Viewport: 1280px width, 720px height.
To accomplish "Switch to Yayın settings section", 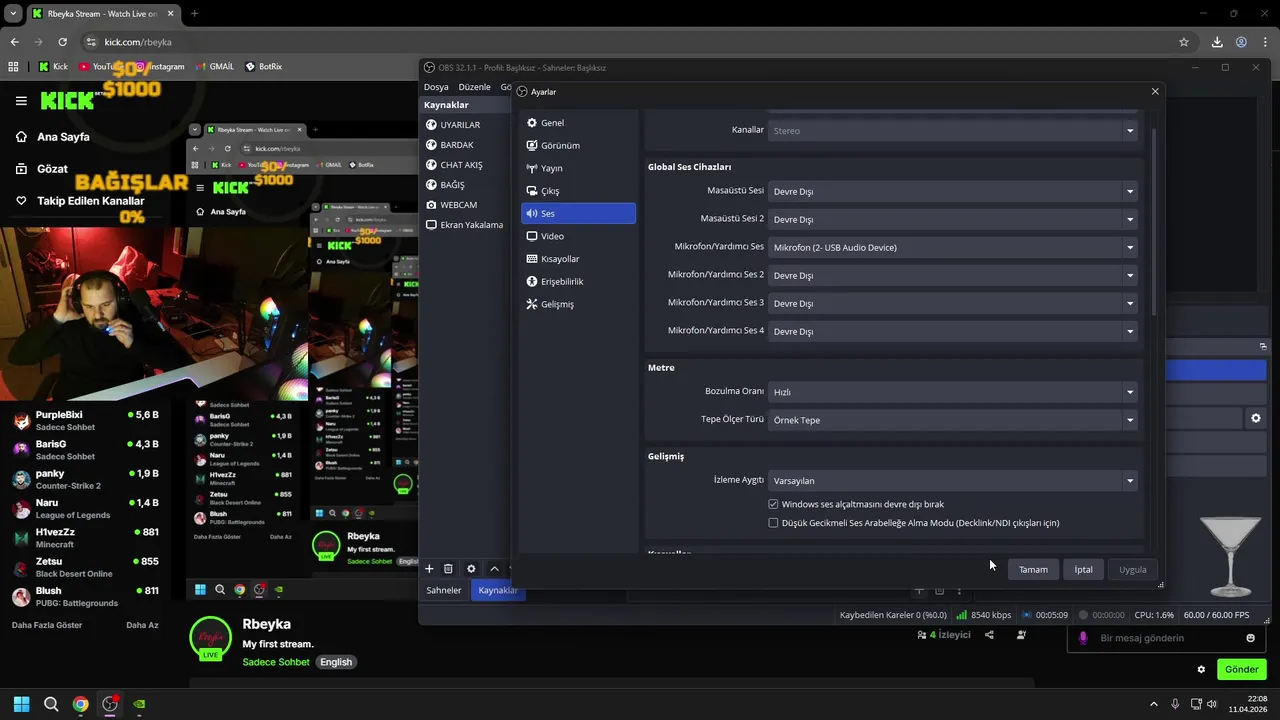I will [x=578, y=168].
